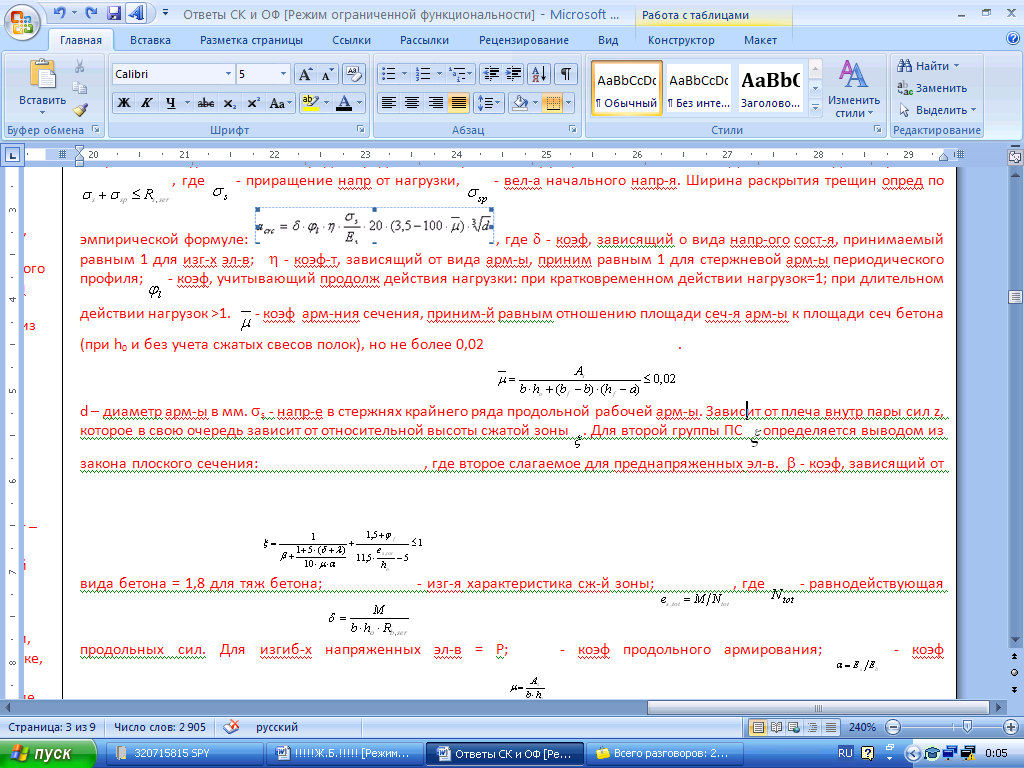Increase indent with the indent icon
Image resolution: width=1024 pixels, height=768 pixels.
point(514,74)
